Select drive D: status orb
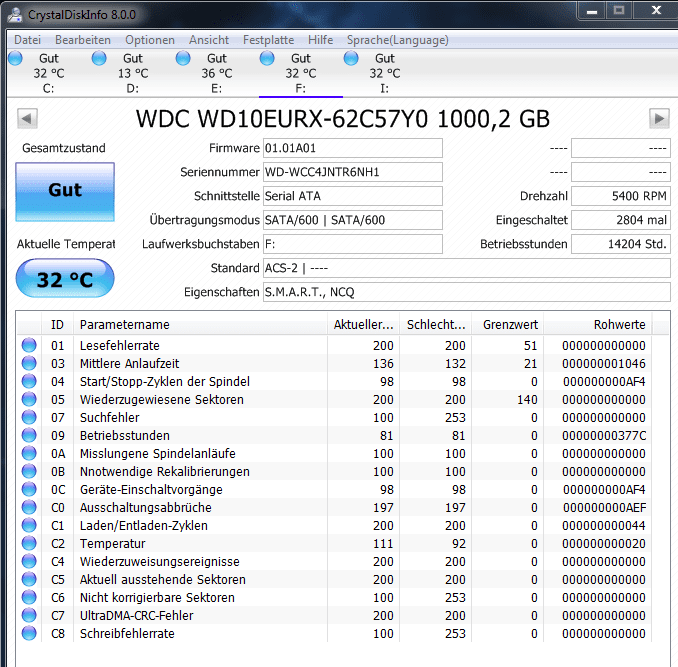Image resolution: width=678 pixels, height=667 pixels. click(x=99, y=58)
